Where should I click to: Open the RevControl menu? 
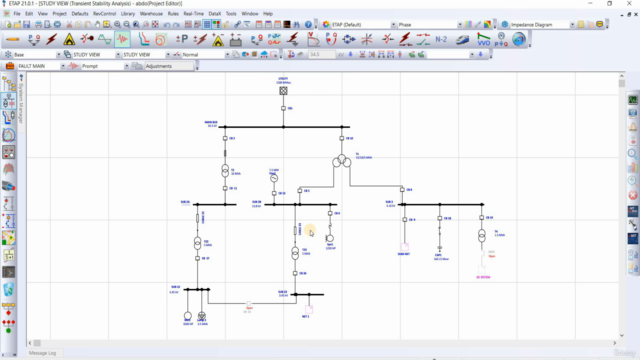coord(104,13)
